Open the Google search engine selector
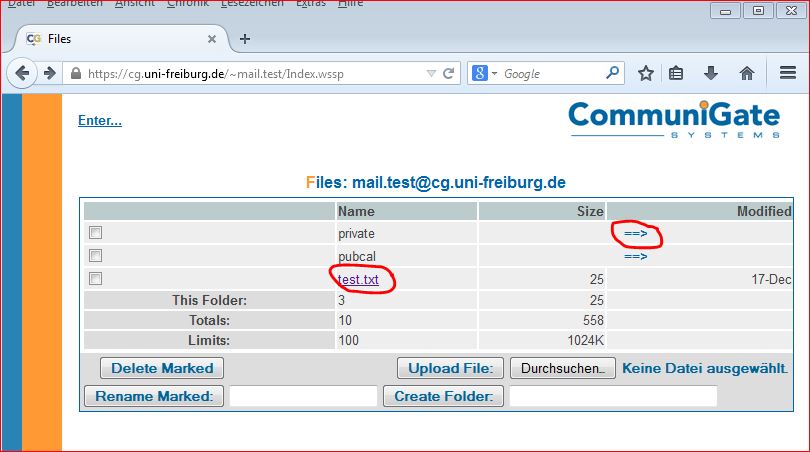This screenshot has height=452, width=810. coord(484,73)
